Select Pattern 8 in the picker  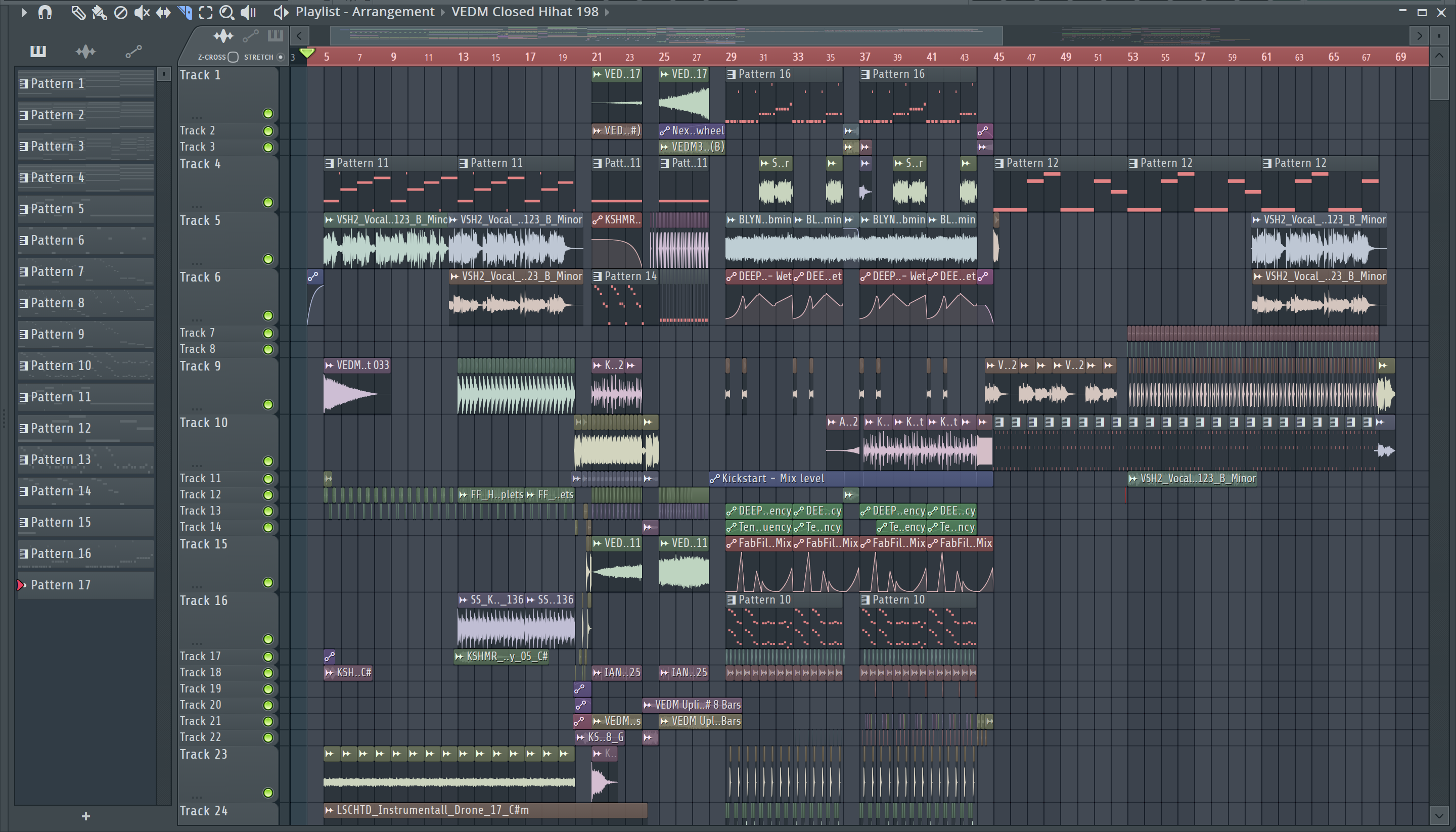coord(86,303)
